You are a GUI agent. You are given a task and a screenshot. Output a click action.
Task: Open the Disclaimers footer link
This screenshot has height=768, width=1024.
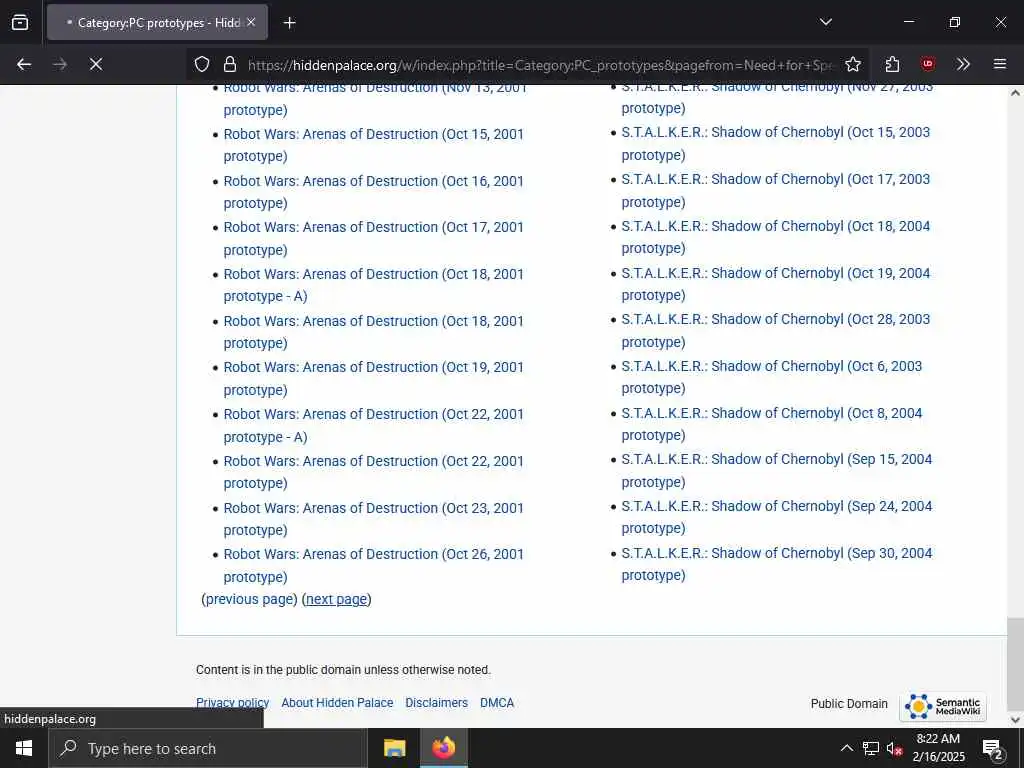[x=436, y=703]
